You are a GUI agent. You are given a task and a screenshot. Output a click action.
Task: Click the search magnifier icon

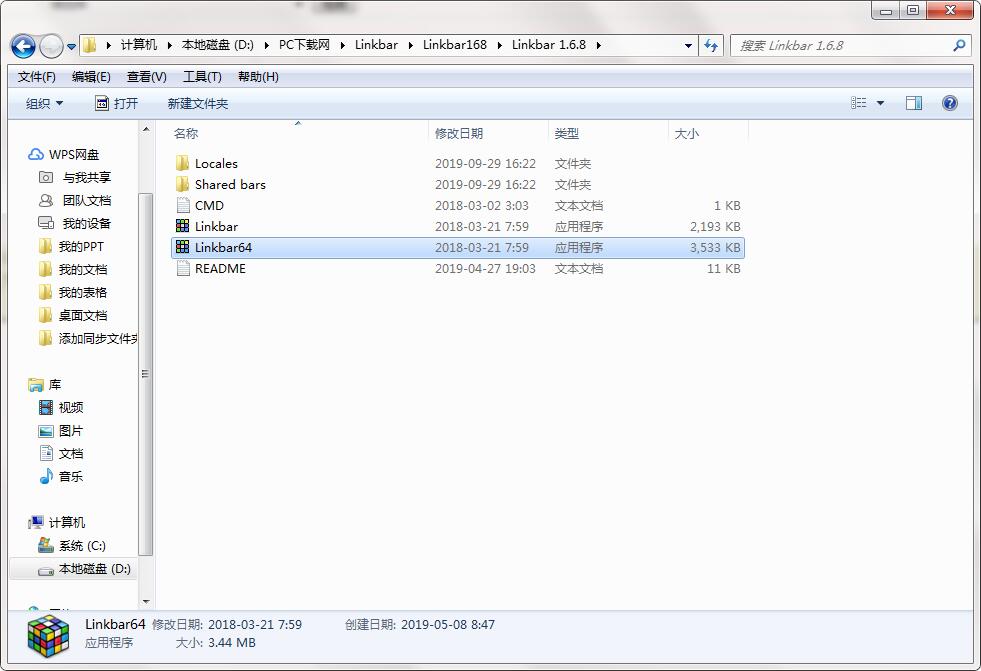pos(958,45)
